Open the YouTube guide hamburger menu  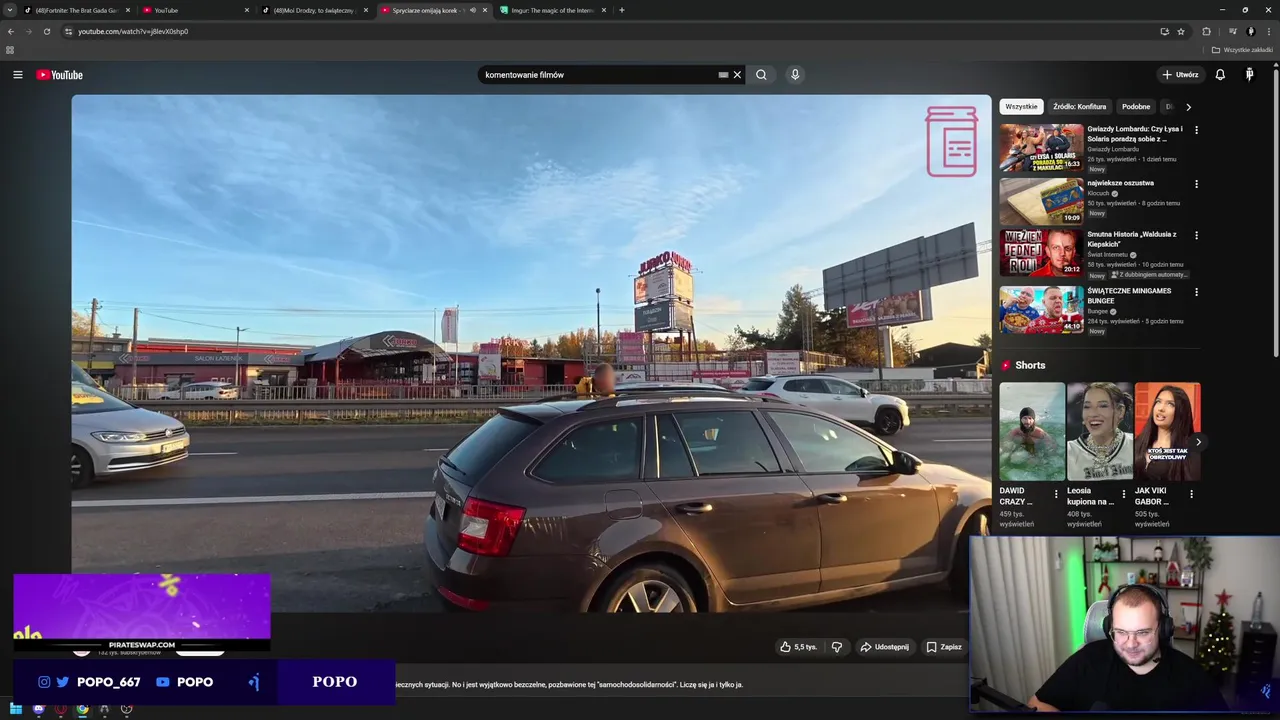17,75
